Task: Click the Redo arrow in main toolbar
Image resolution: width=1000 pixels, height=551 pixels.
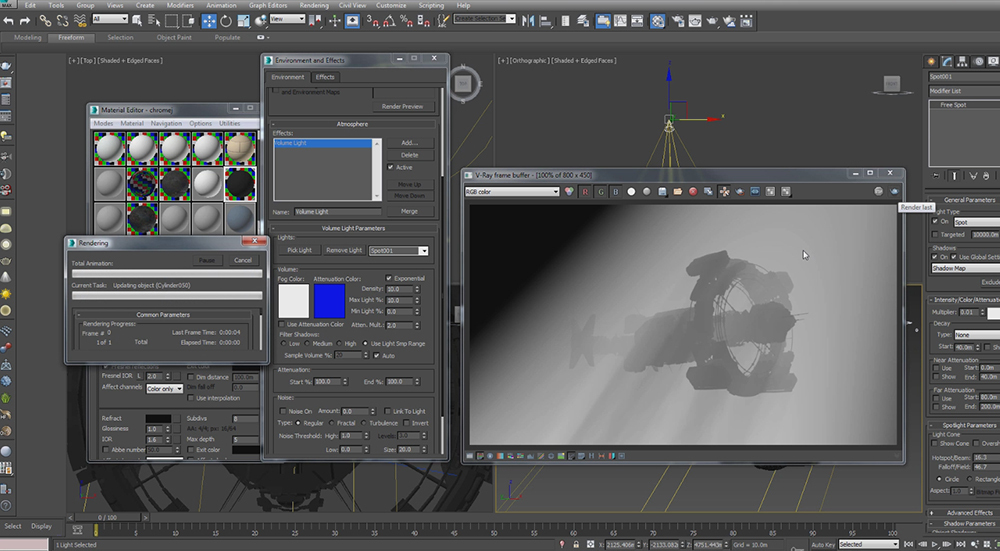Action: point(25,20)
